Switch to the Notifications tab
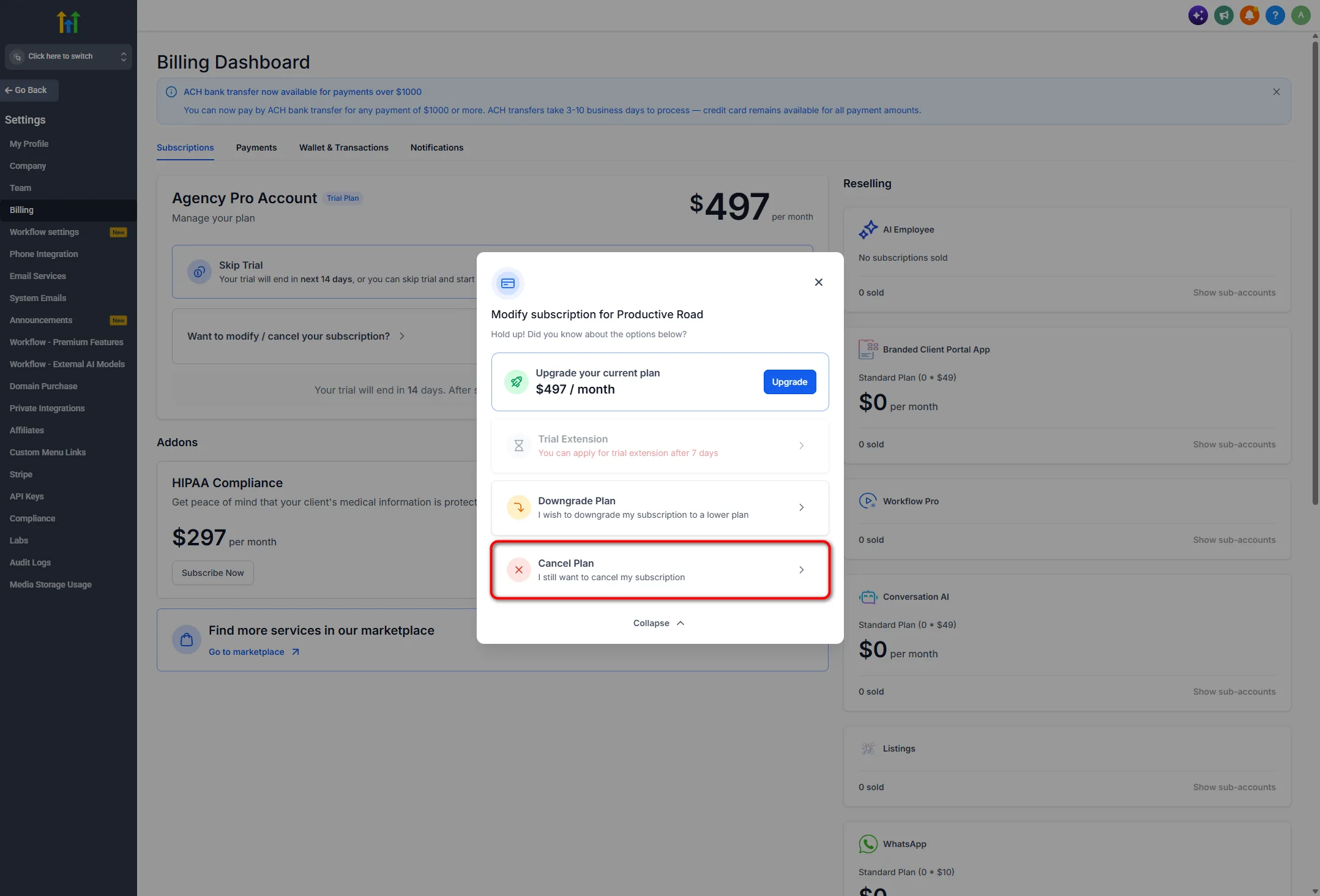The height and width of the screenshot is (896, 1320). 436,147
